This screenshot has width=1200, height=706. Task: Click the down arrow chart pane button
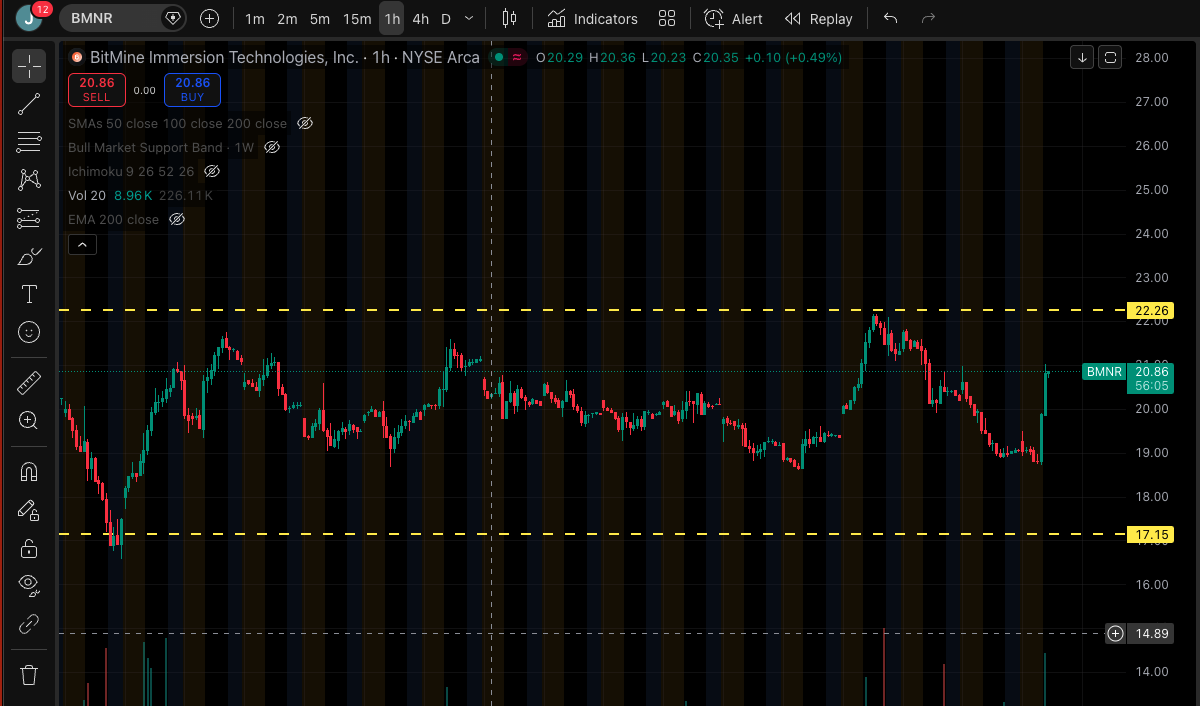pyautogui.click(x=1082, y=57)
